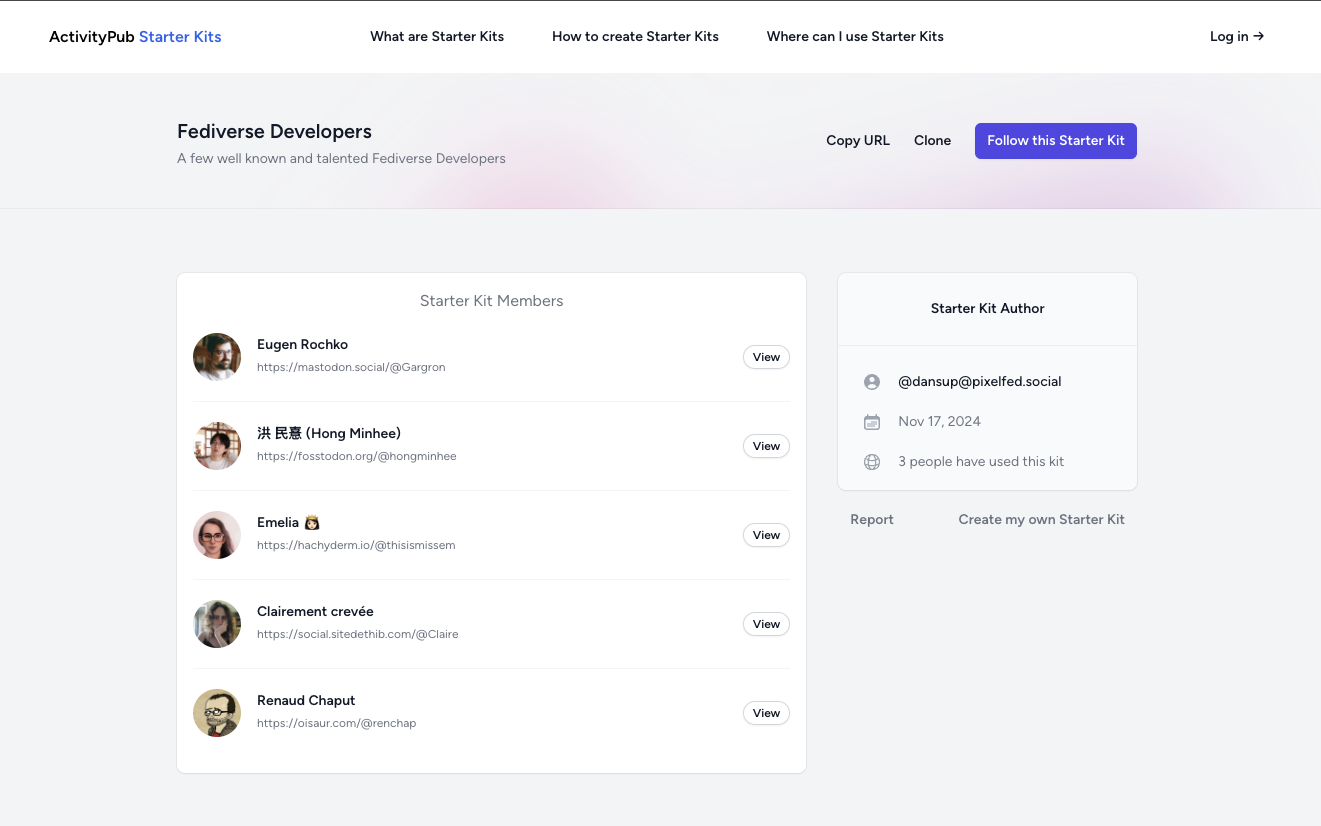
Task: View Hong Minhee's profile
Action: point(766,446)
